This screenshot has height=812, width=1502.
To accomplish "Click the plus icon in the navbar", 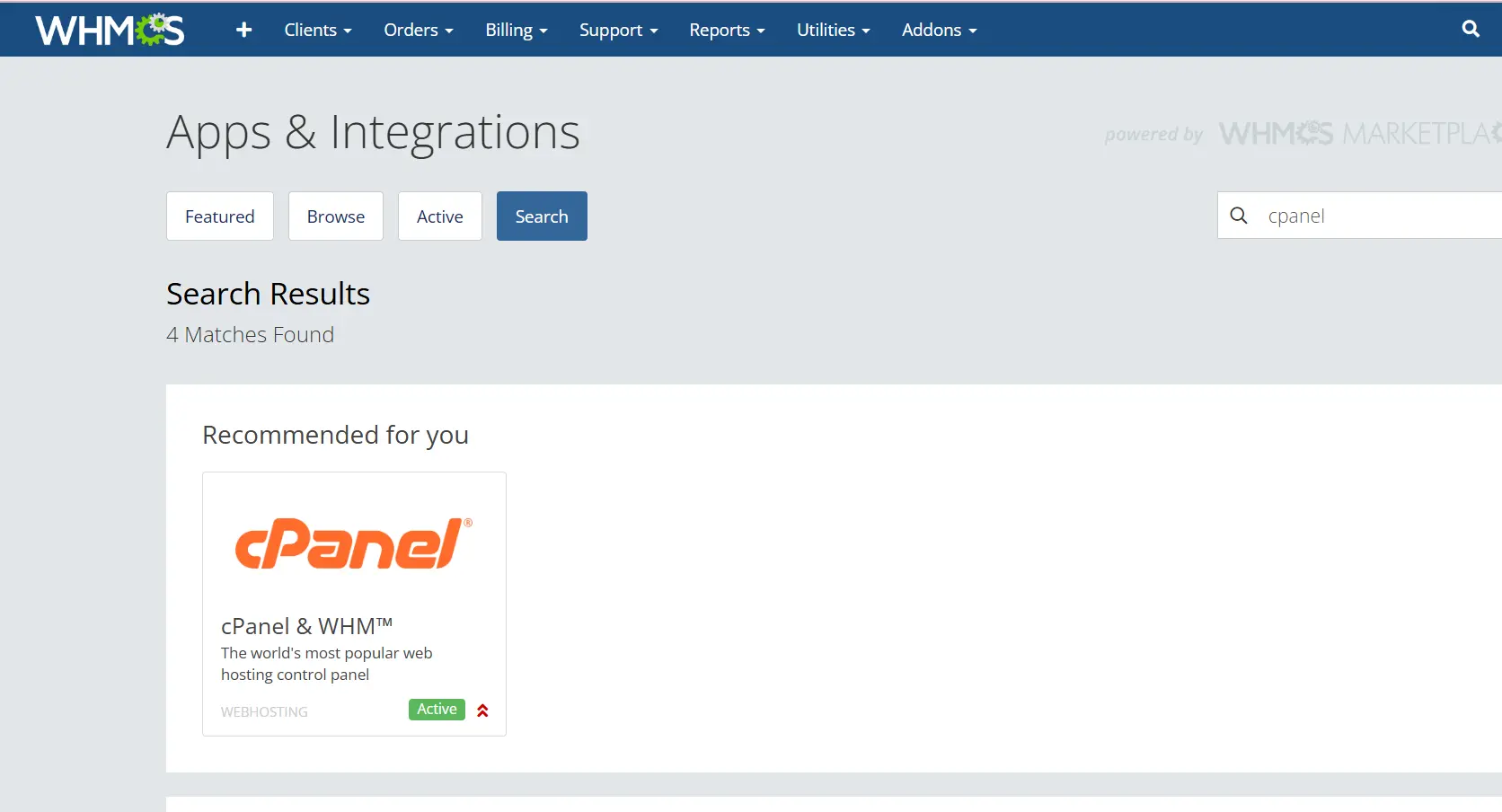I will tap(243, 30).
